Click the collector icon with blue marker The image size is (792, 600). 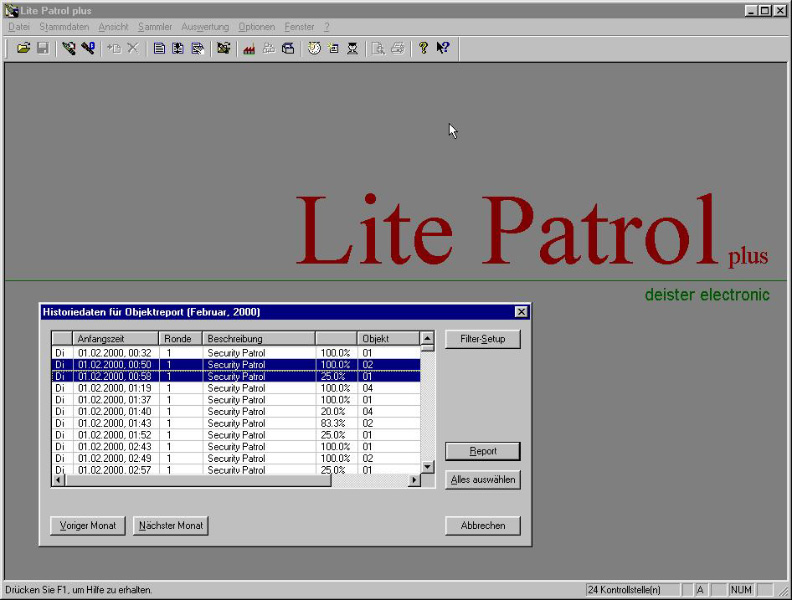tap(88, 48)
